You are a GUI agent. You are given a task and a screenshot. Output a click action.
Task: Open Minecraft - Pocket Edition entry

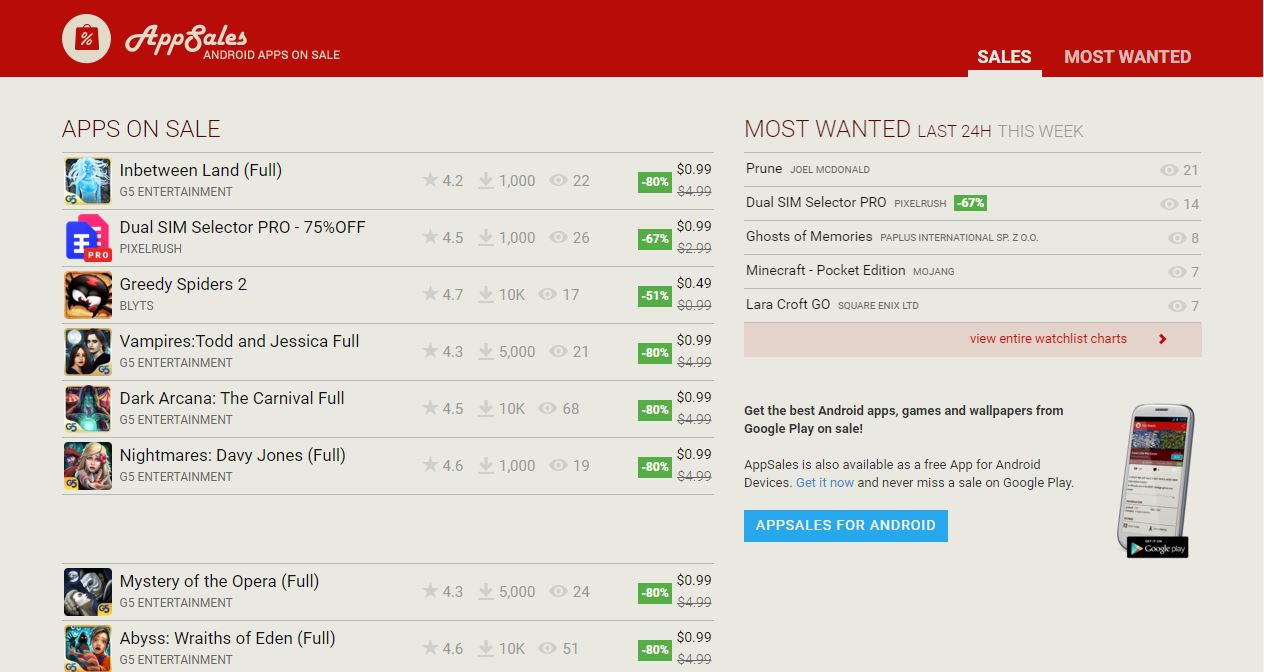pyautogui.click(x=825, y=270)
